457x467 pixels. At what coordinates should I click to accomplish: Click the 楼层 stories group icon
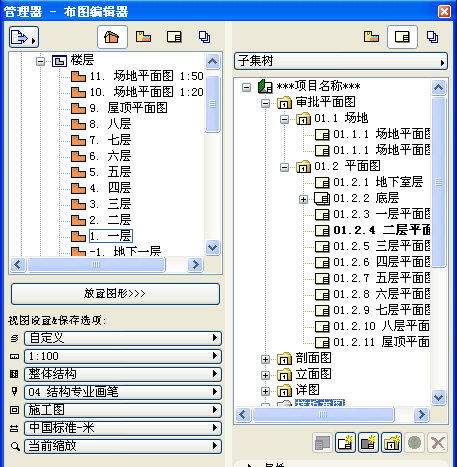pos(60,61)
